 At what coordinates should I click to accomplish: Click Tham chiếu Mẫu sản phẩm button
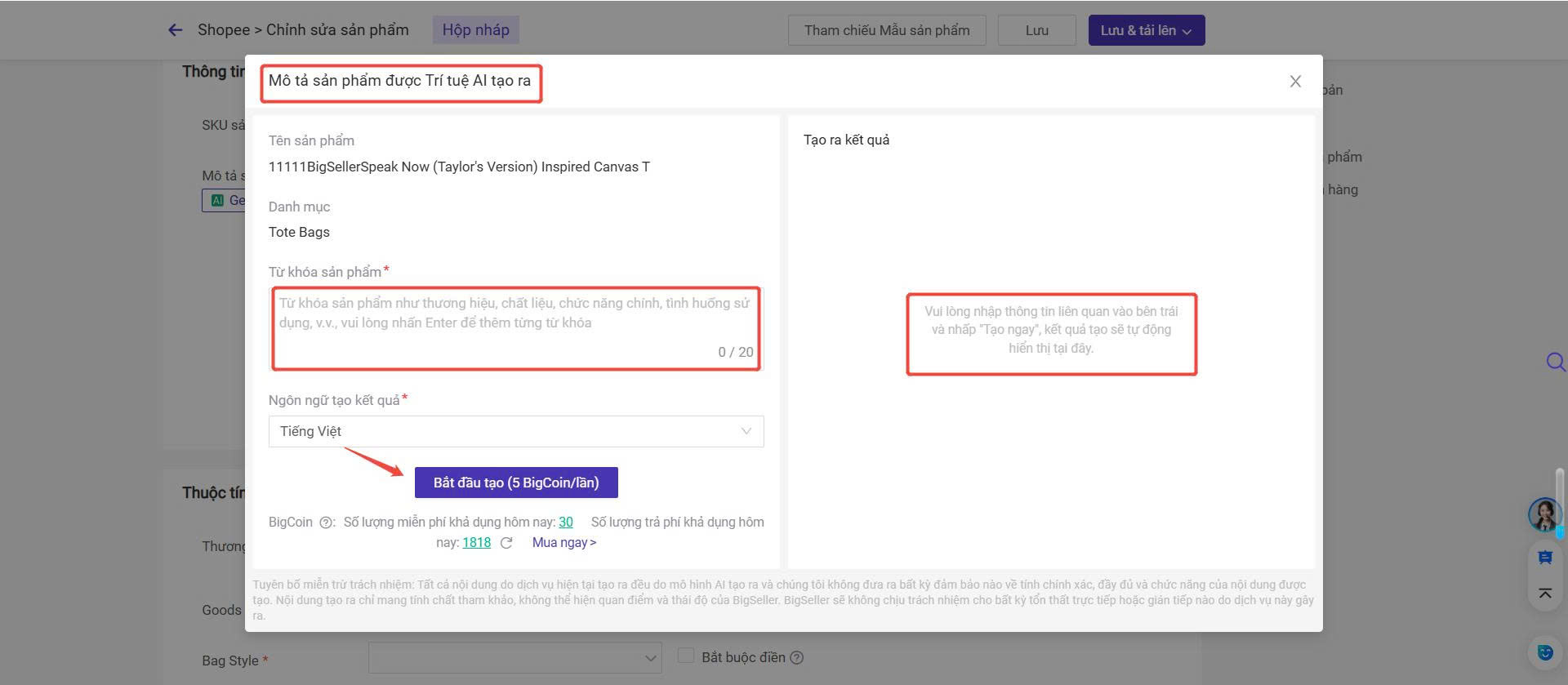click(x=886, y=30)
